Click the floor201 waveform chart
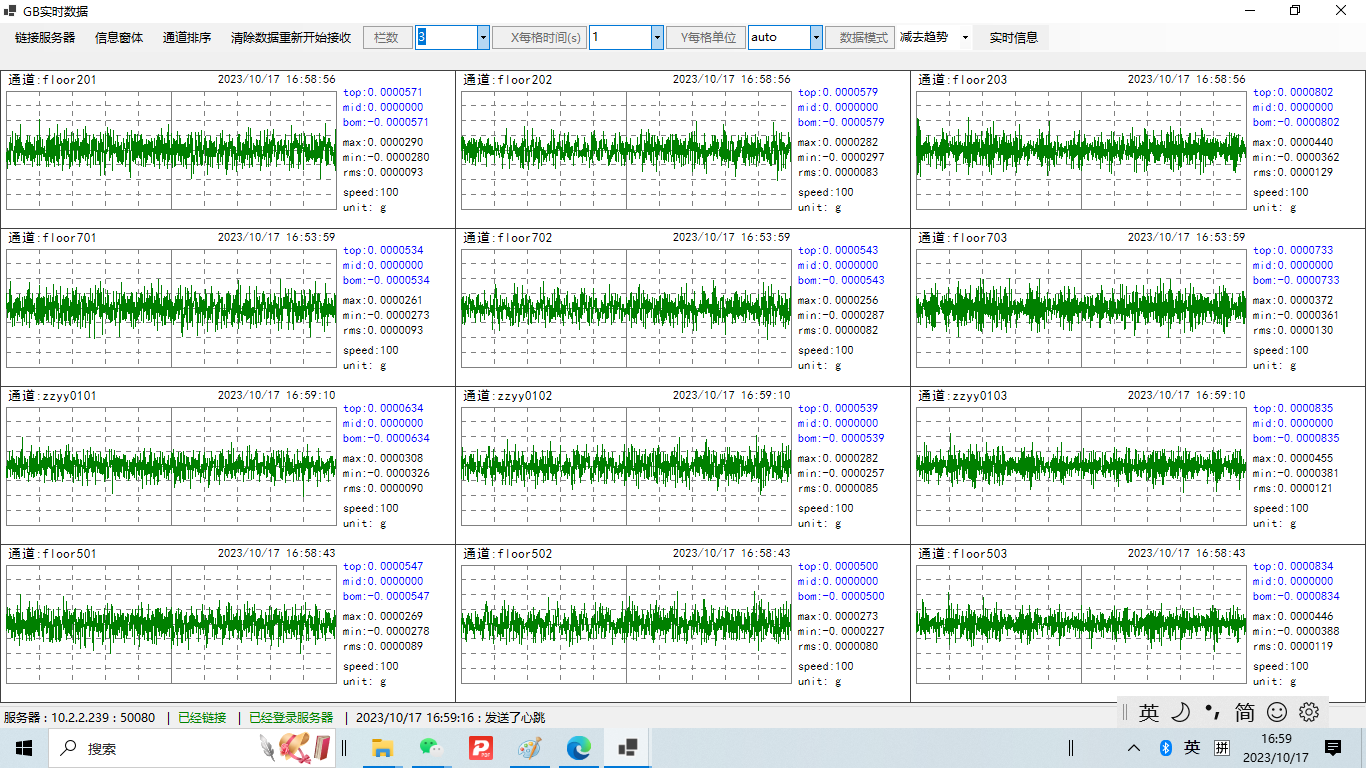The width and height of the screenshot is (1366, 768). tap(172, 149)
